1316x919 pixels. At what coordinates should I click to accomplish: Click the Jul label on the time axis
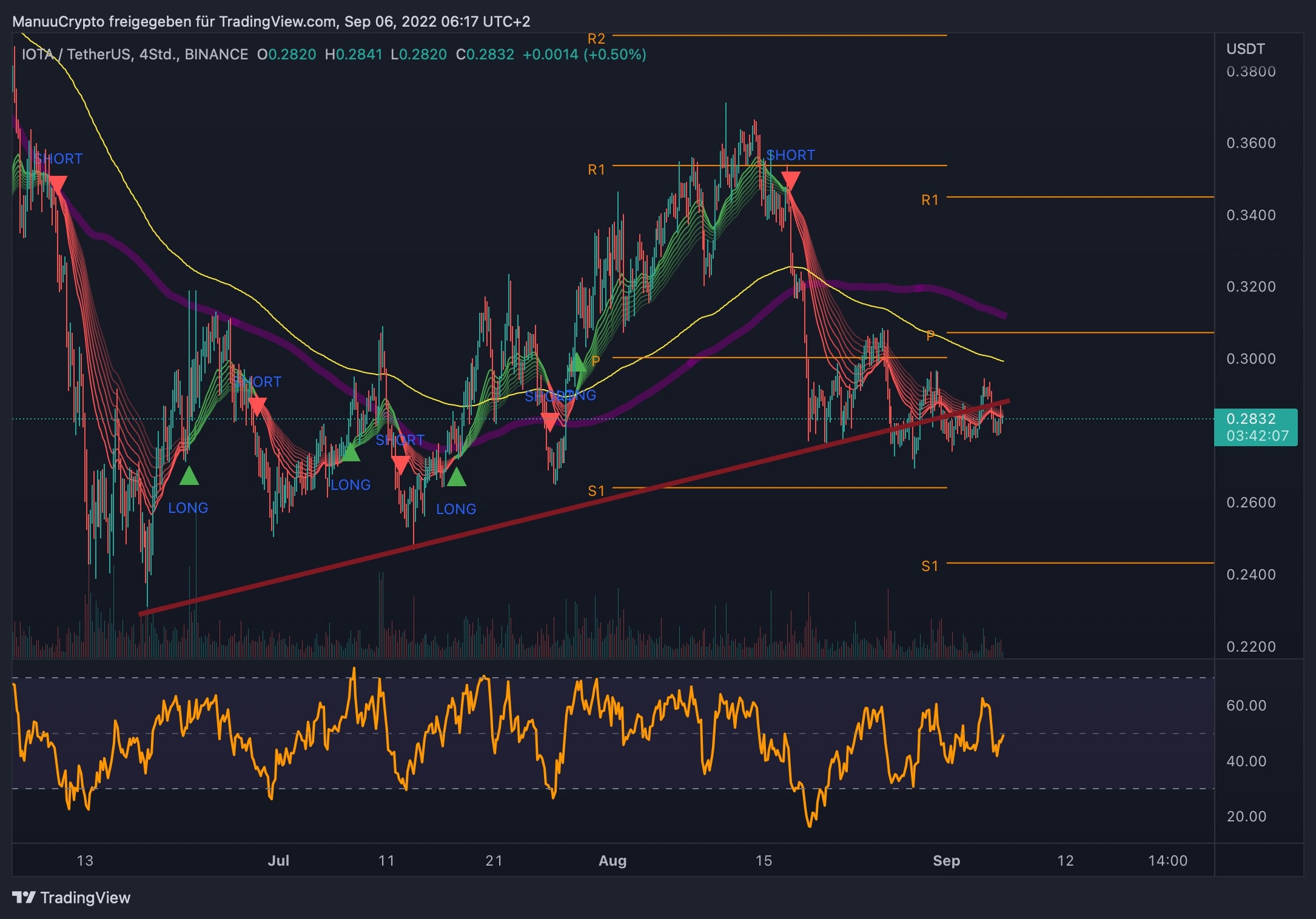tap(278, 861)
